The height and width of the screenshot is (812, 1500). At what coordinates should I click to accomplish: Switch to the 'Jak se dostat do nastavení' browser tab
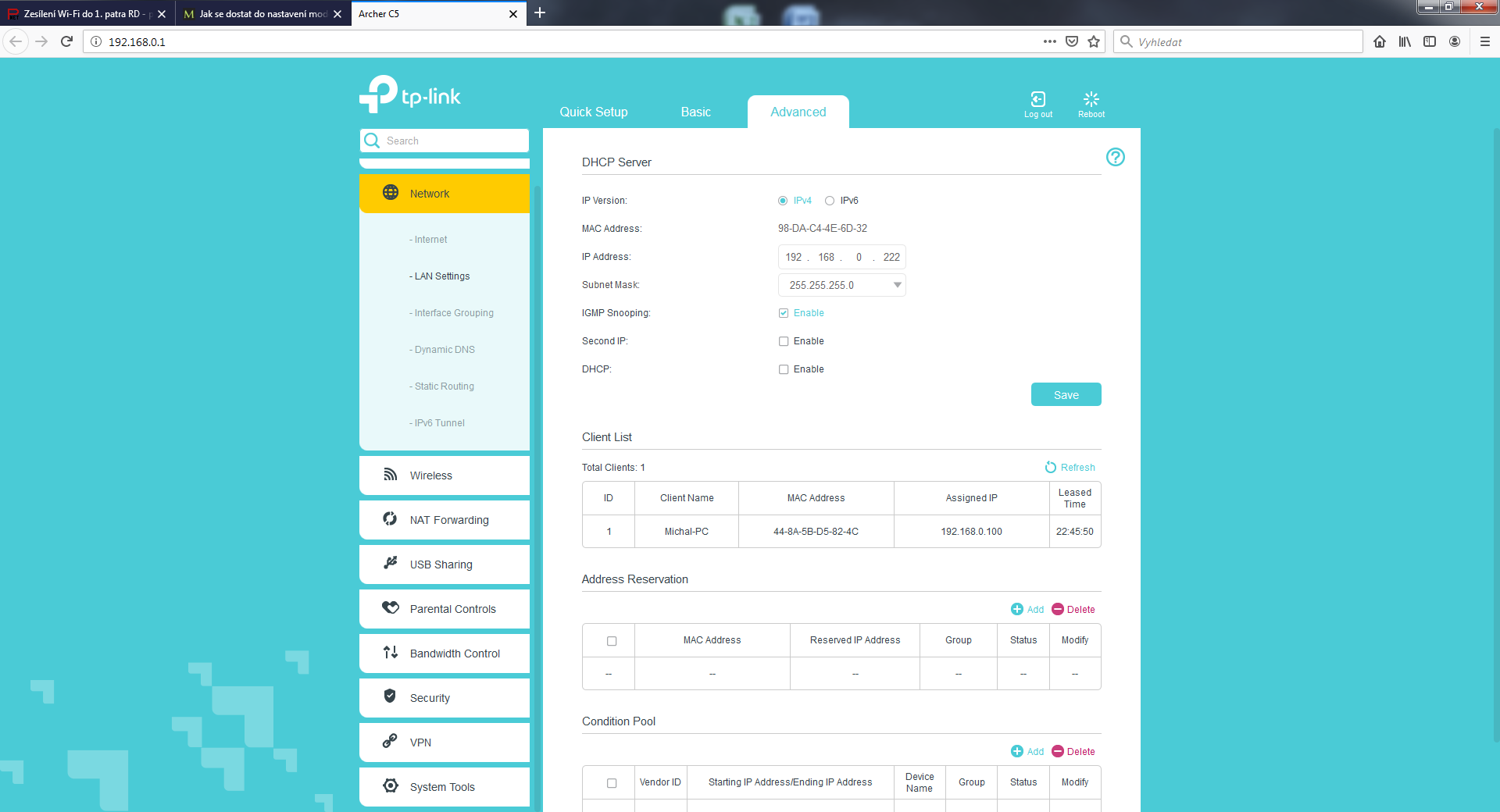pos(262,14)
